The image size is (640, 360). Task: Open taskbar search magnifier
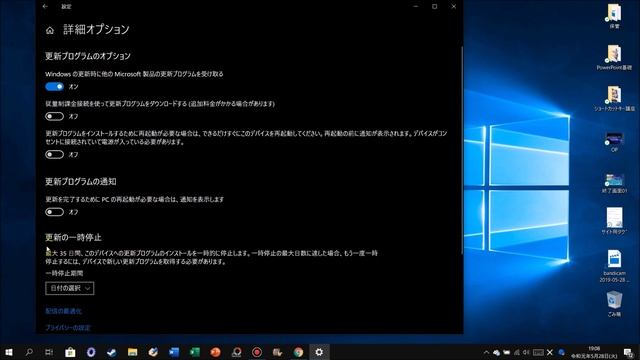[x=29, y=352]
